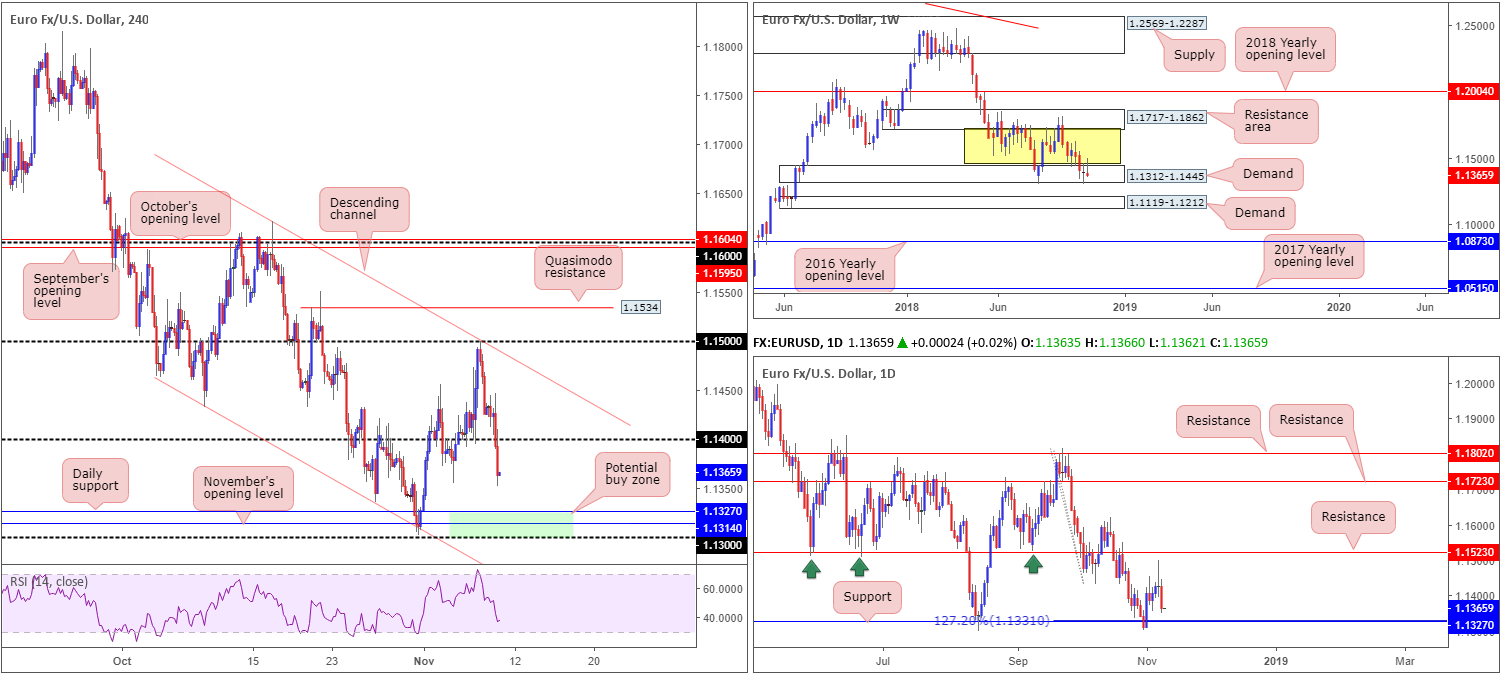Select the 1.1312-1.1445 demand zone label

tap(1166, 176)
